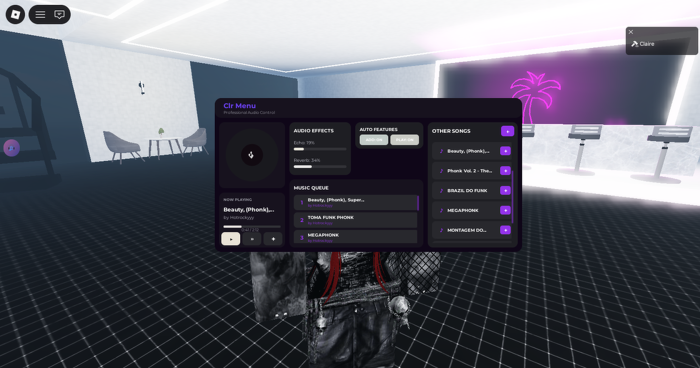Click the AUTO FEATURES heading
The width and height of the screenshot is (700, 368).
378,130
